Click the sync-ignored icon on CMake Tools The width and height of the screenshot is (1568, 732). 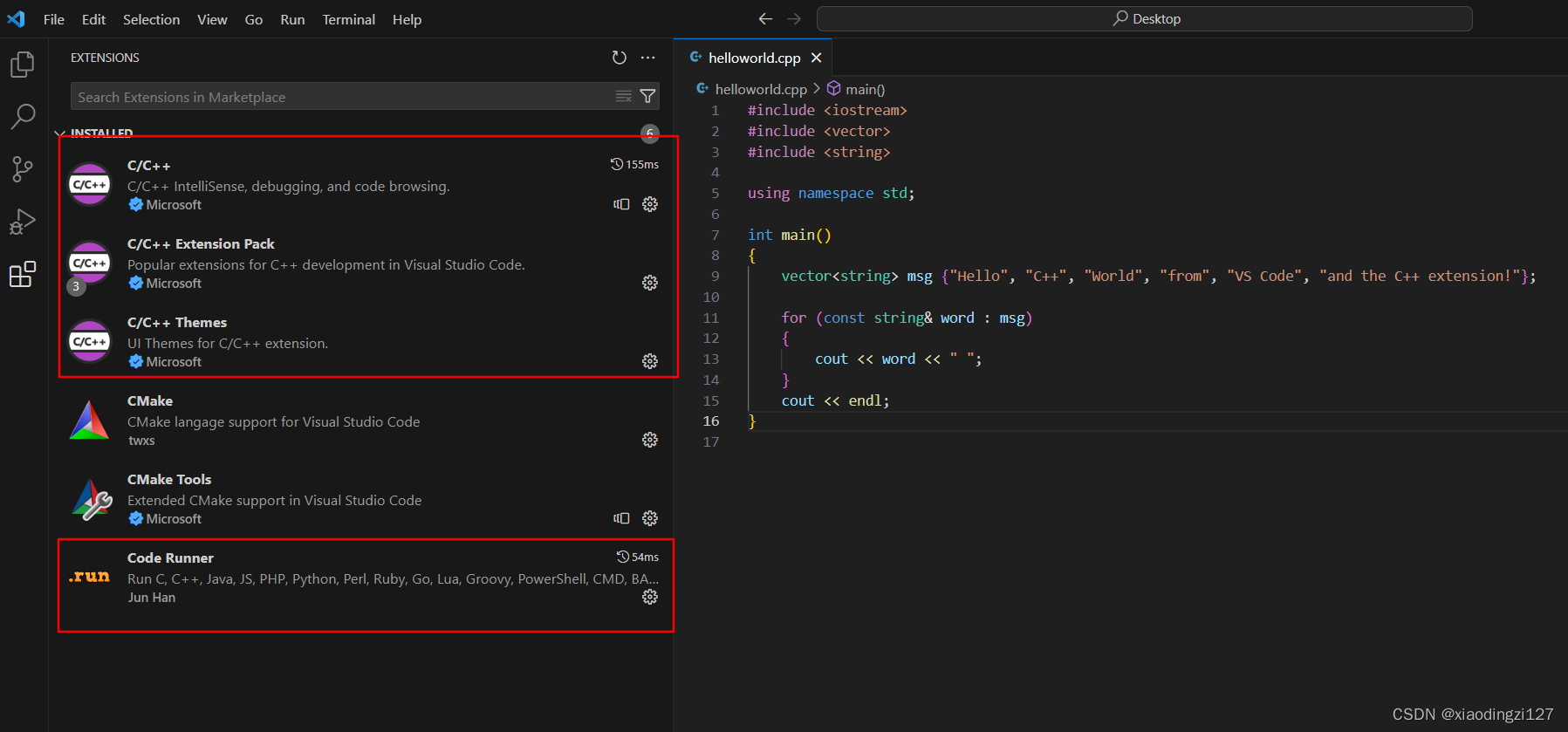pos(621,518)
